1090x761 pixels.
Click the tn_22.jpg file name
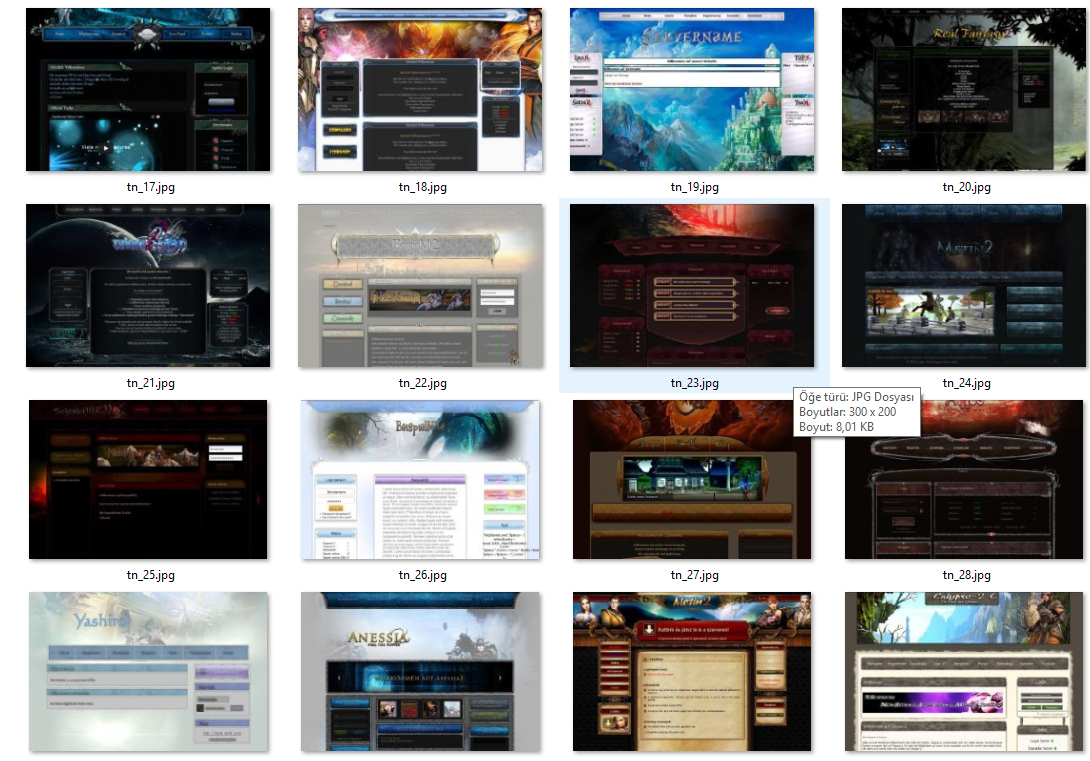[x=423, y=383]
